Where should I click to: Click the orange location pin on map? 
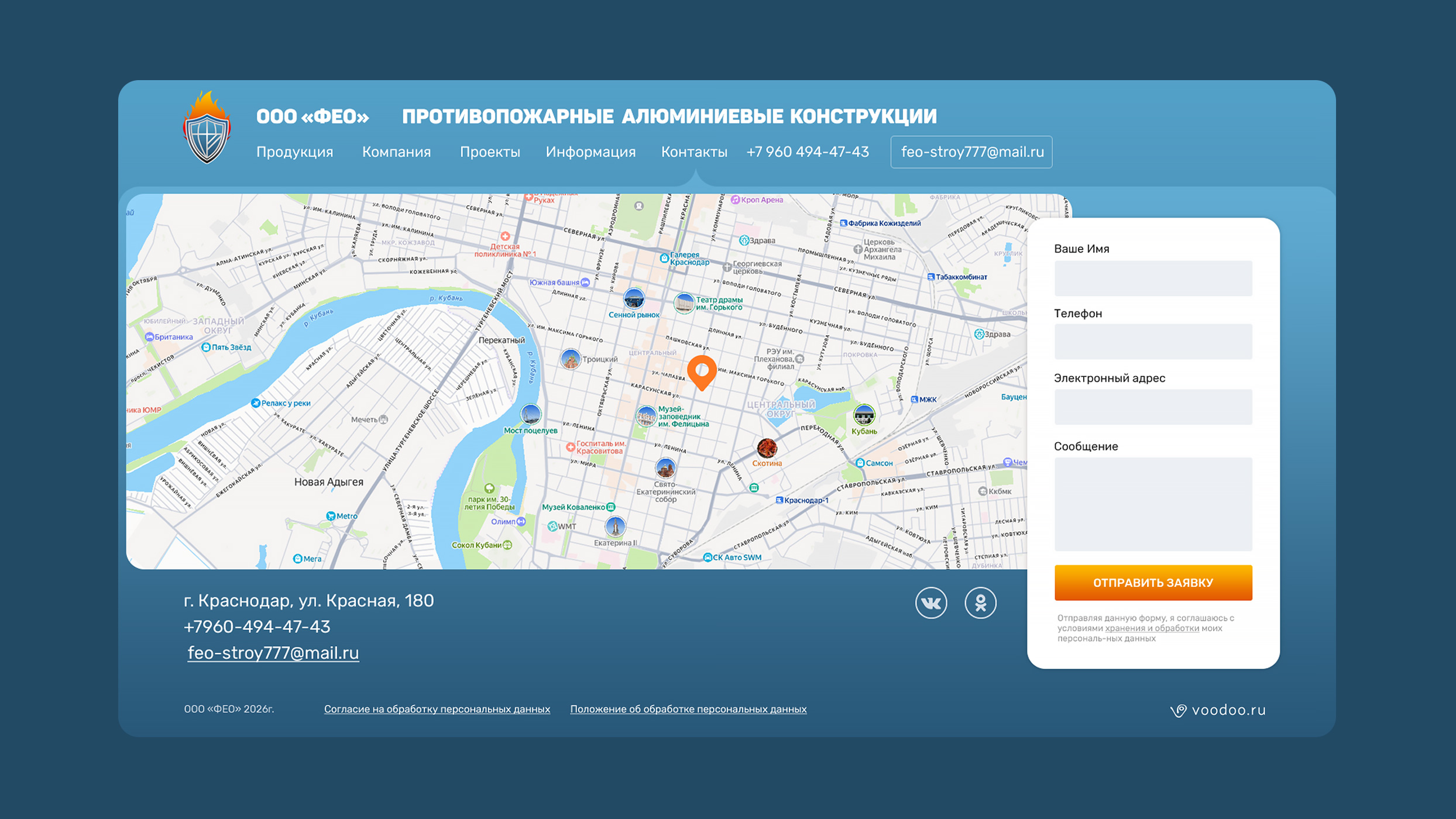click(x=702, y=371)
